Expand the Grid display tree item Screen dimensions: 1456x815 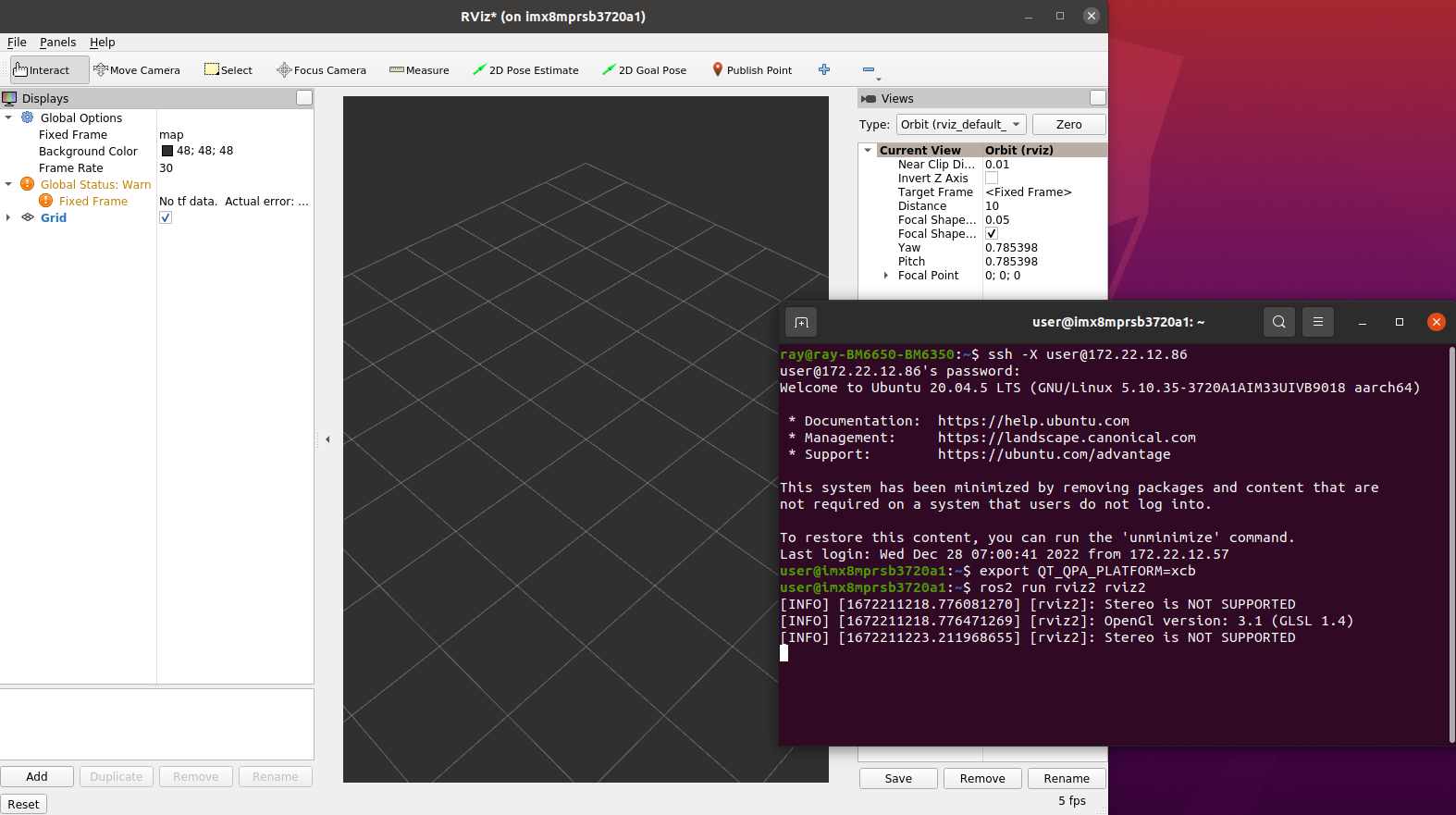point(8,218)
